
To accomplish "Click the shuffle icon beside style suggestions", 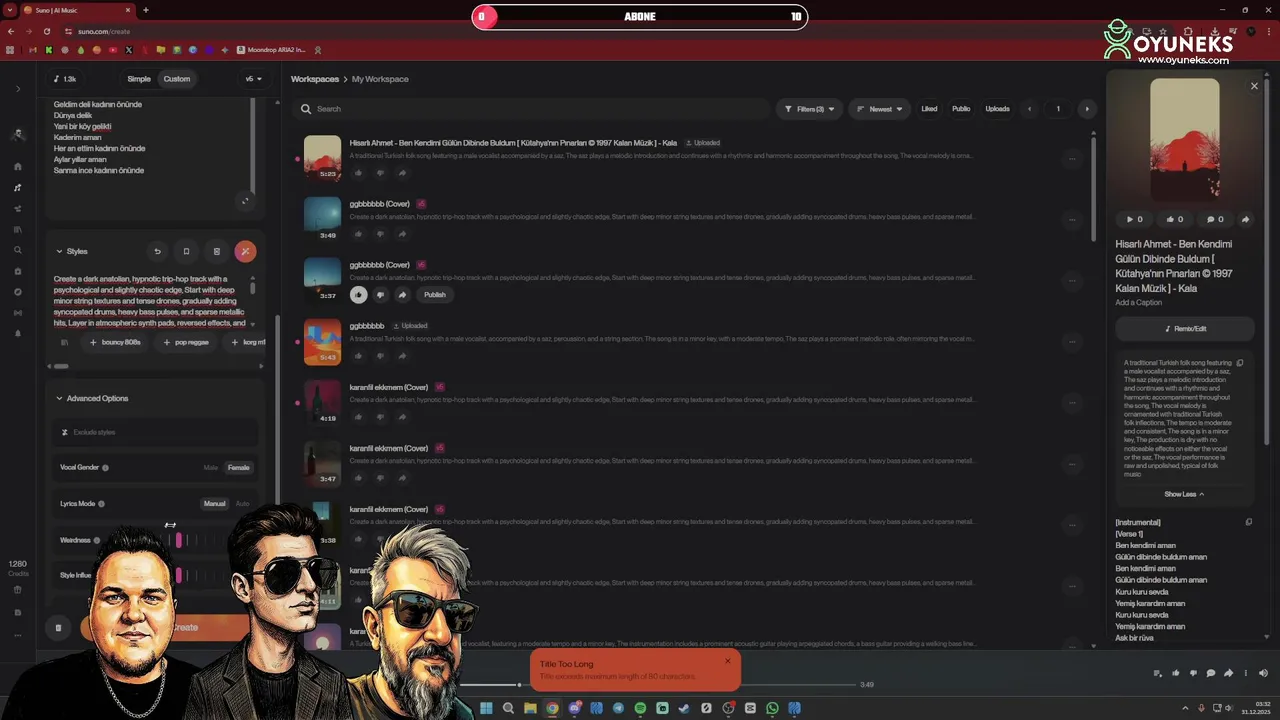I will pyautogui.click(x=65, y=342).
